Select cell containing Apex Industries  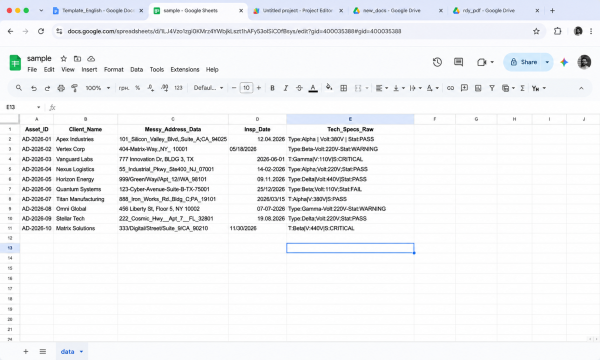pos(85,139)
